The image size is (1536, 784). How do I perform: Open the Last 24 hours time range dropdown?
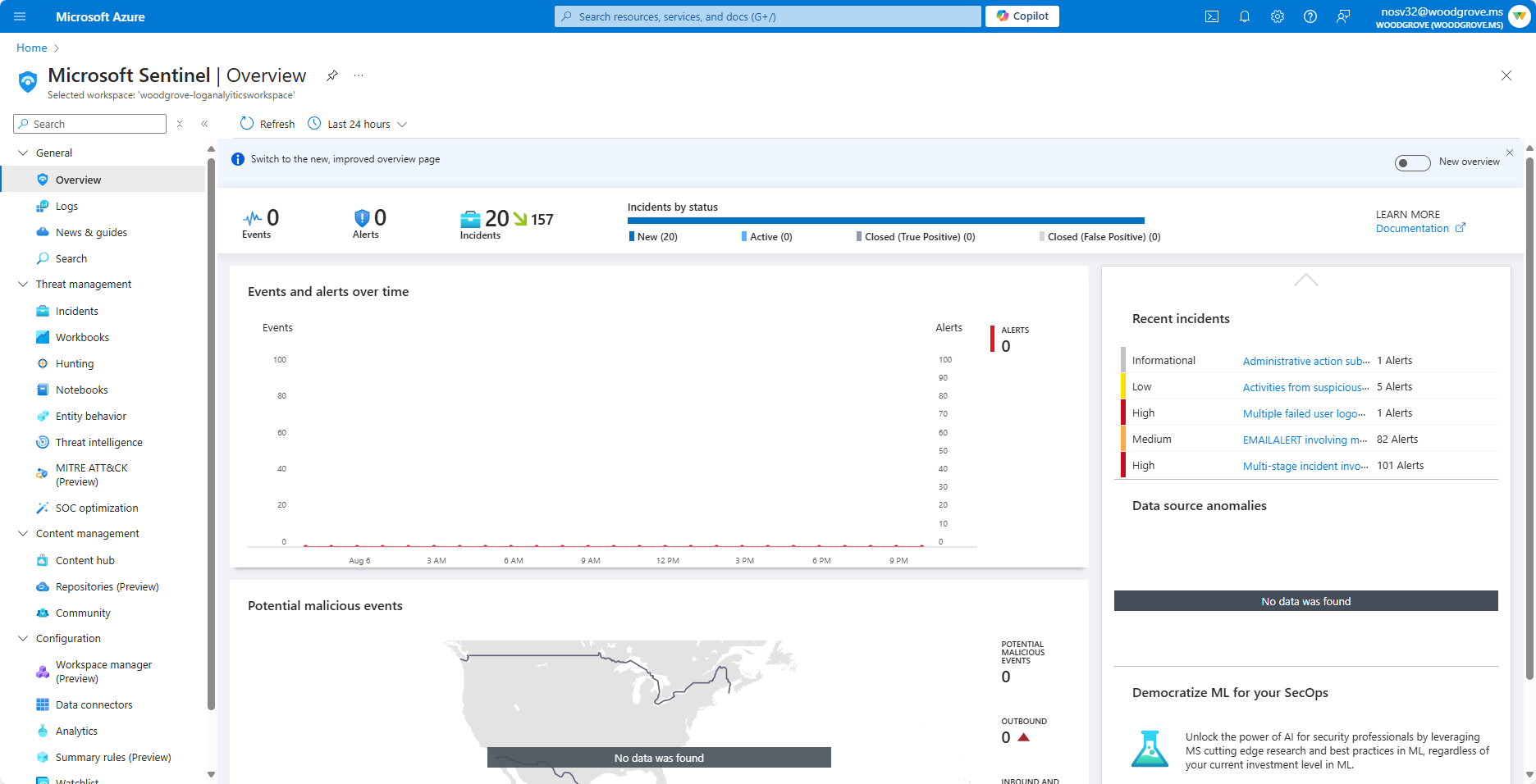(358, 124)
